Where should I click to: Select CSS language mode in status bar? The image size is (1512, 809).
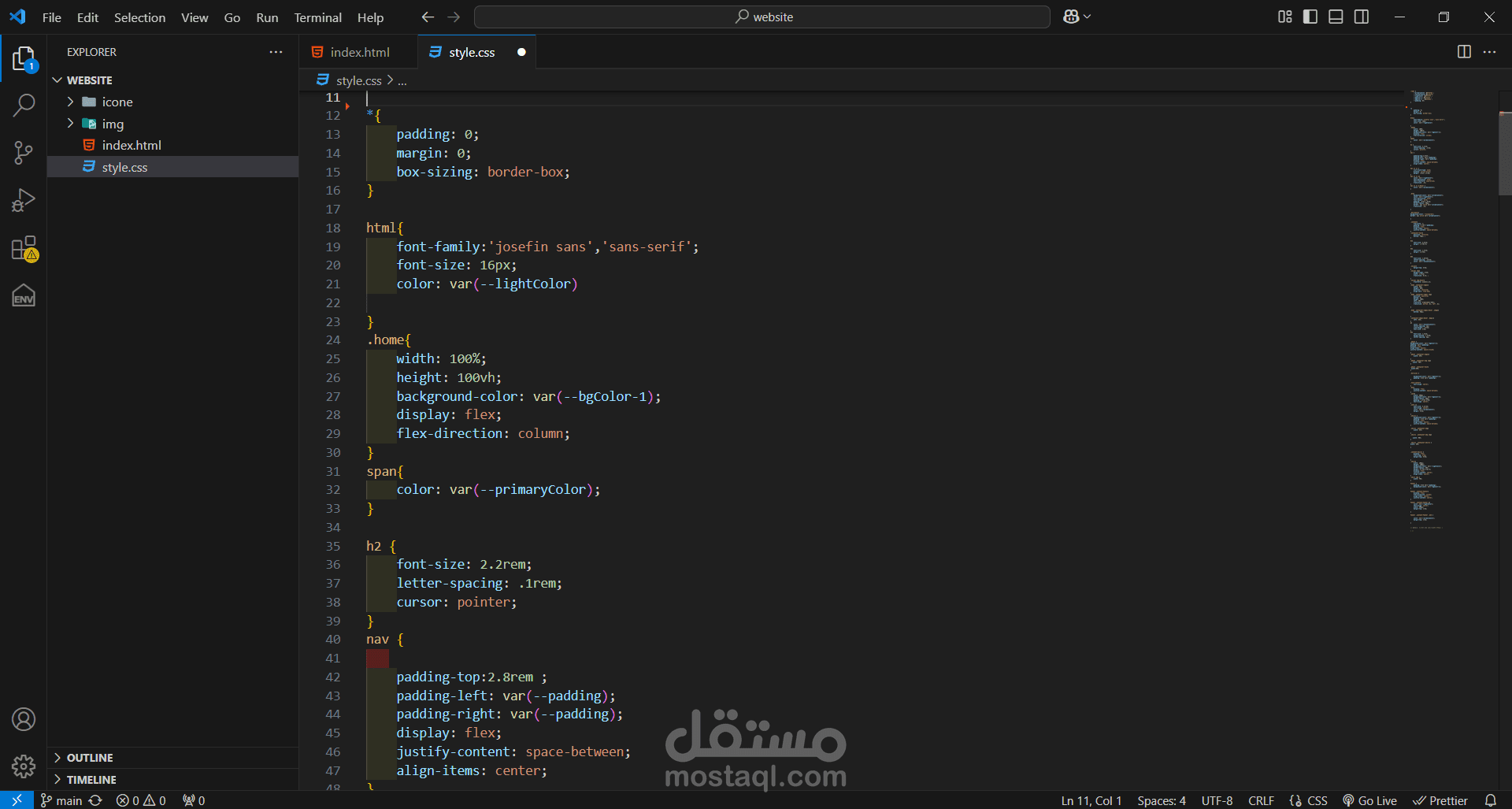tap(1317, 800)
